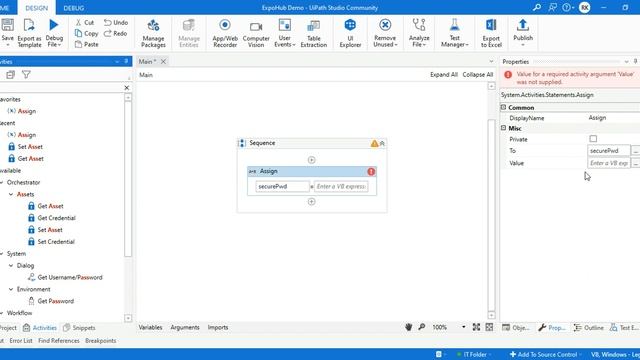Collapse all activities tree icon
Viewport: 640px width, 360px height.
[x=11, y=75]
